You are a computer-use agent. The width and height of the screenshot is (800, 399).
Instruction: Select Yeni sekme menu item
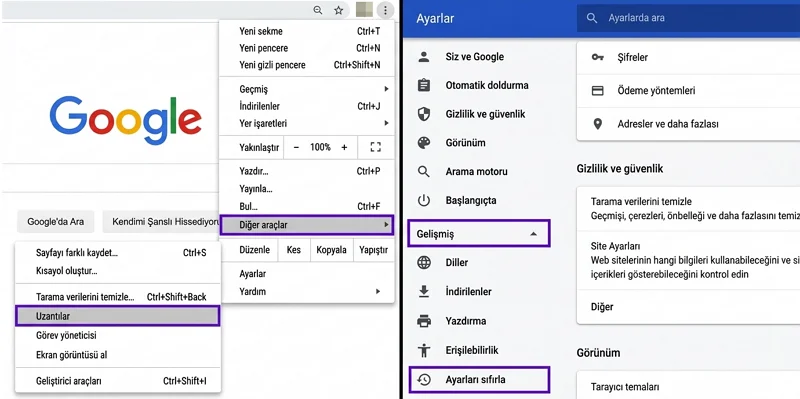(x=307, y=31)
